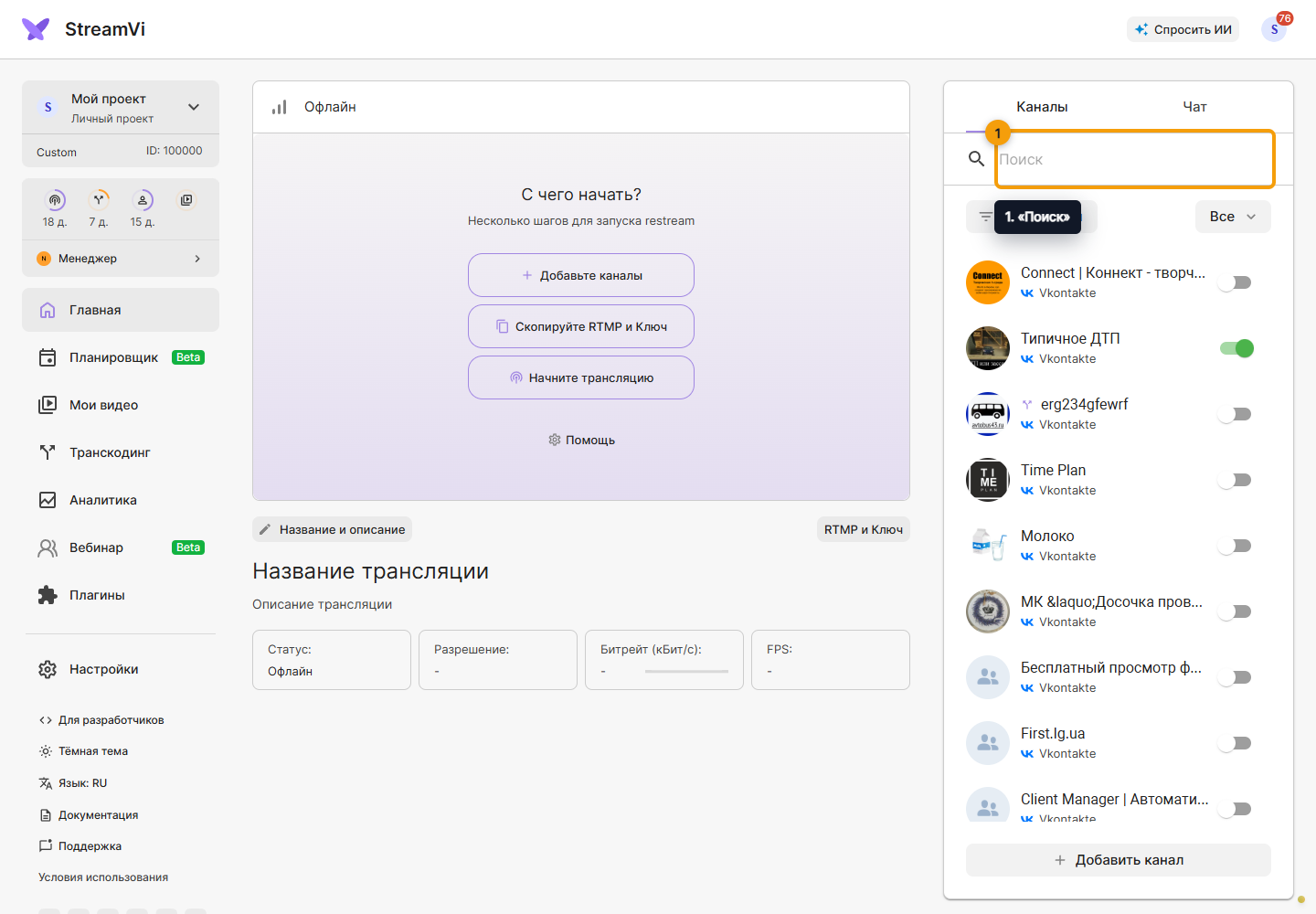Click the restream days icon showing 18 д.
The width and height of the screenshot is (1316, 914).
click(56, 200)
